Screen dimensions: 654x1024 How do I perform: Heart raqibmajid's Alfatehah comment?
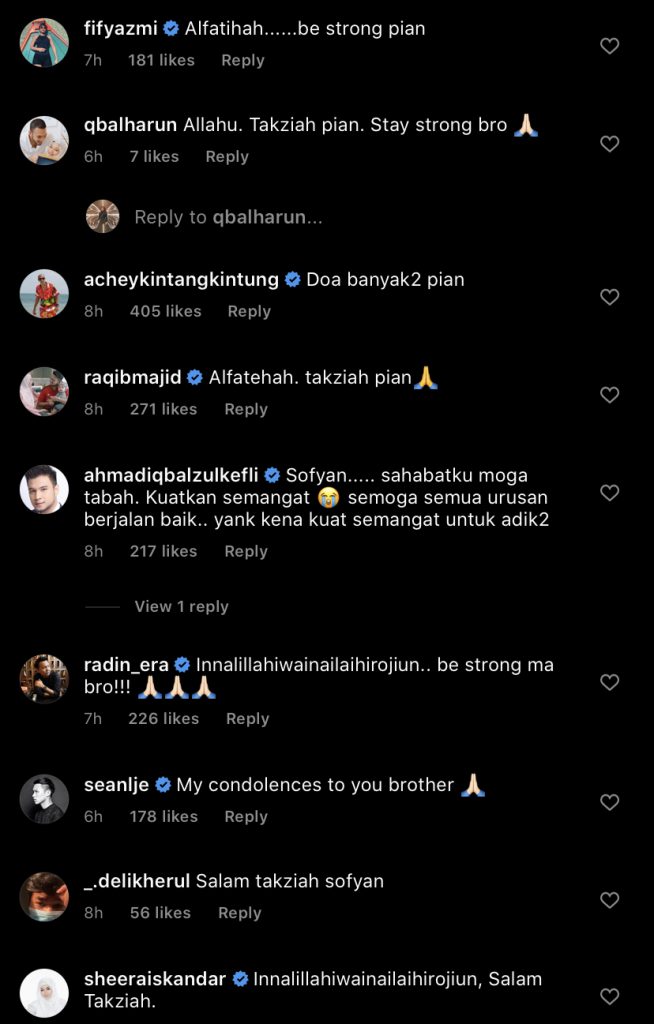click(609, 395)
